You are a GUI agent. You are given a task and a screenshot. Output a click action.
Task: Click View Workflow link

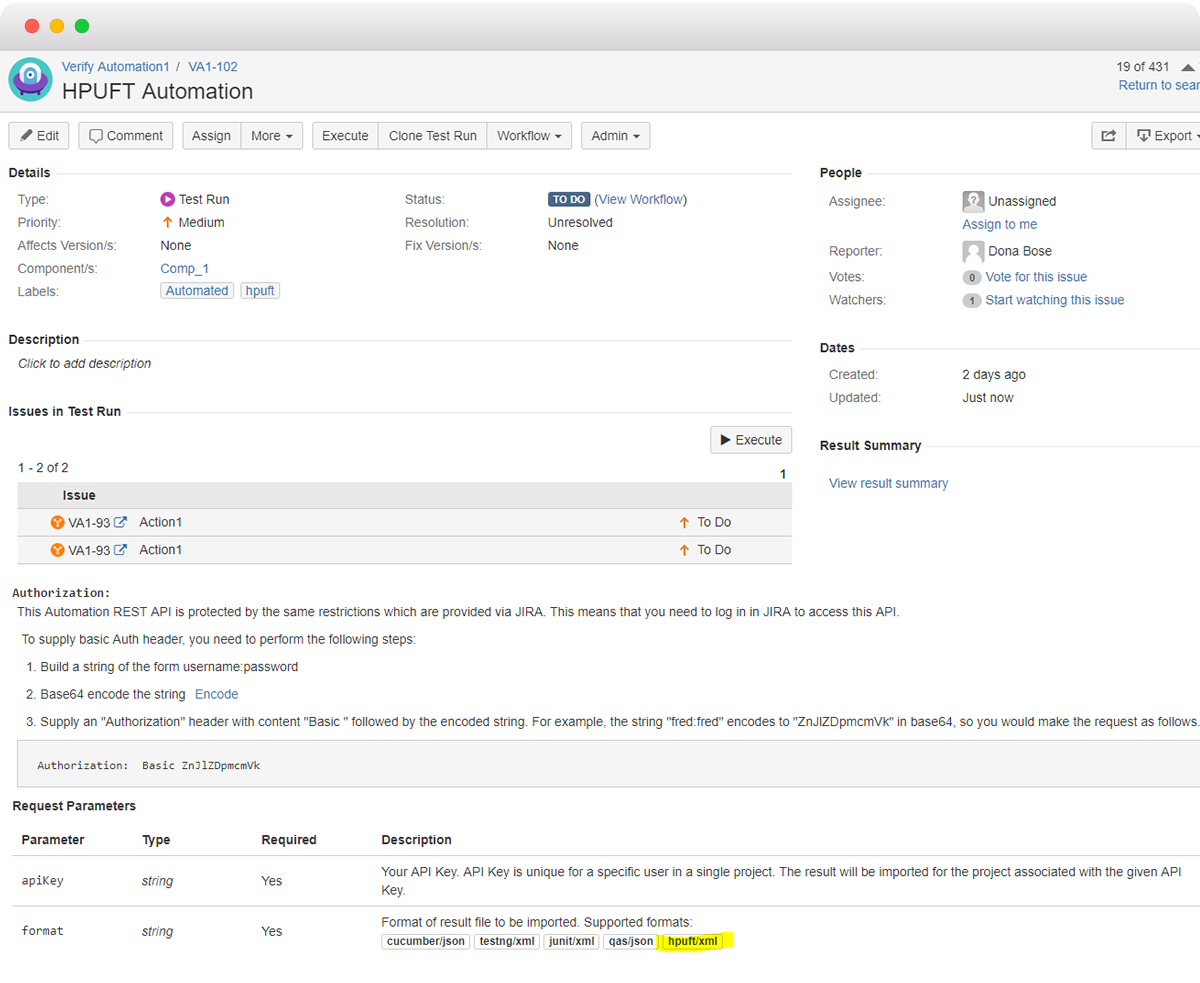click(640, 199)
